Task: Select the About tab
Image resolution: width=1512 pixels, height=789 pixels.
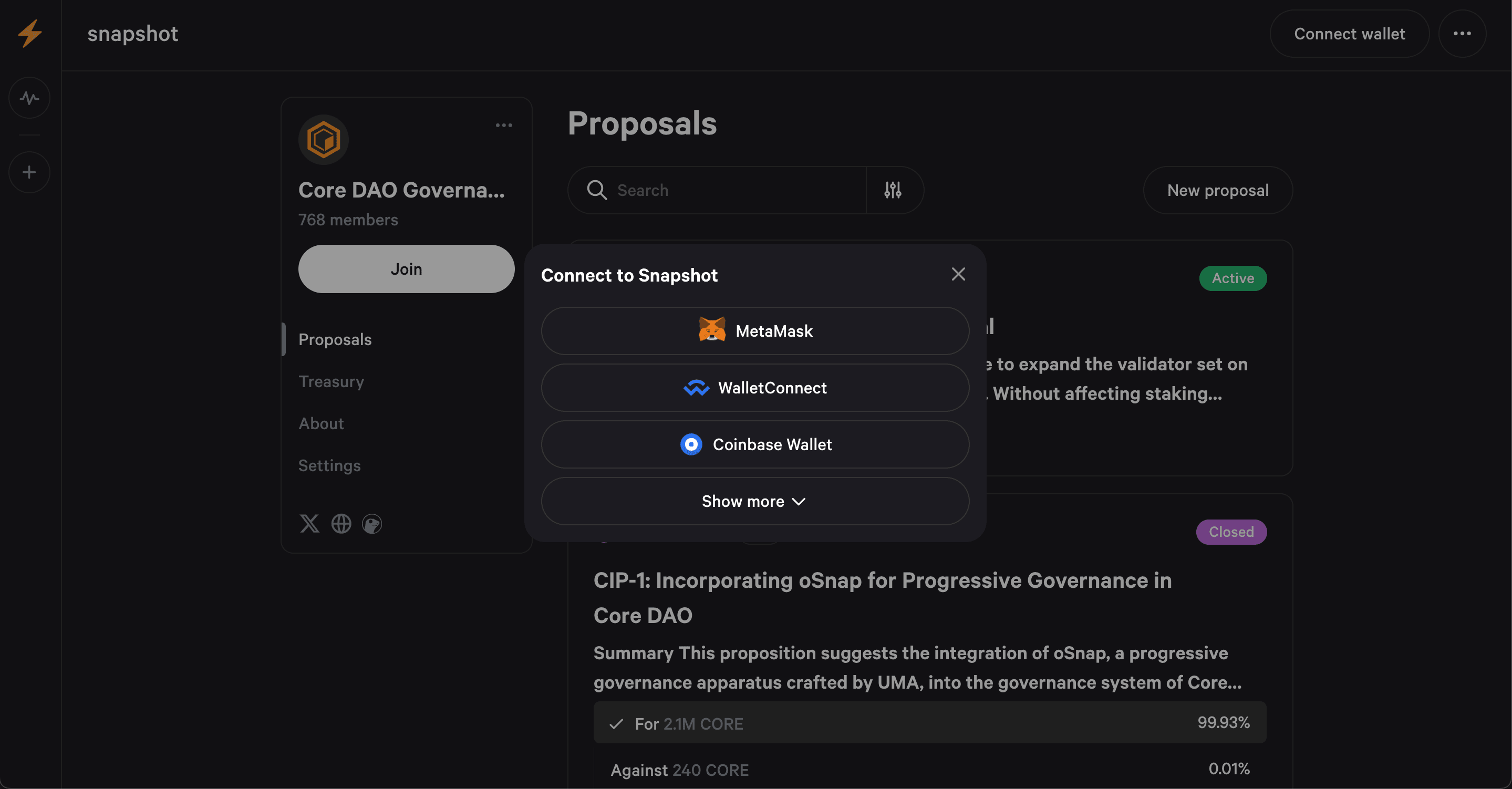Action: pyautogui.click(x=321, y=423)
